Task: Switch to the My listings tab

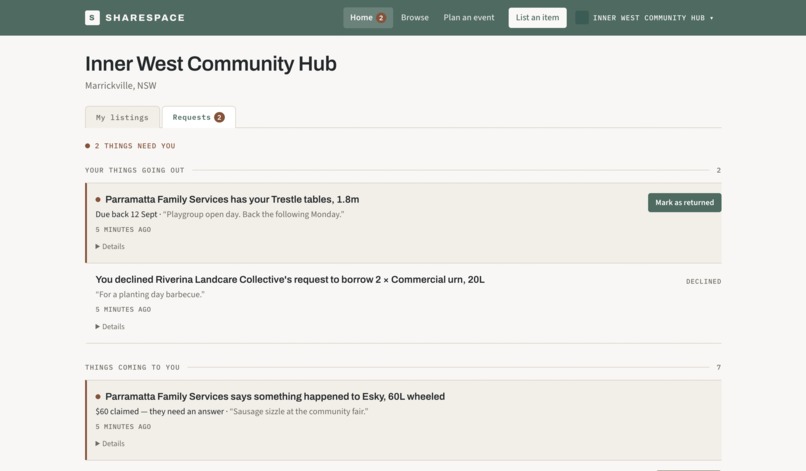Action: (122, 117)
